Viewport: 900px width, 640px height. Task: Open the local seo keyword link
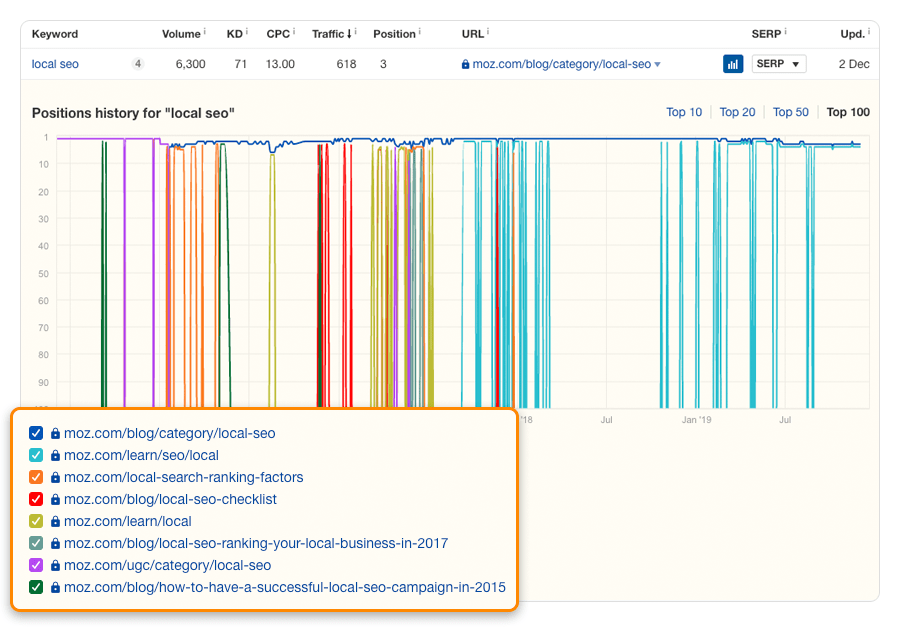[55, 63]
